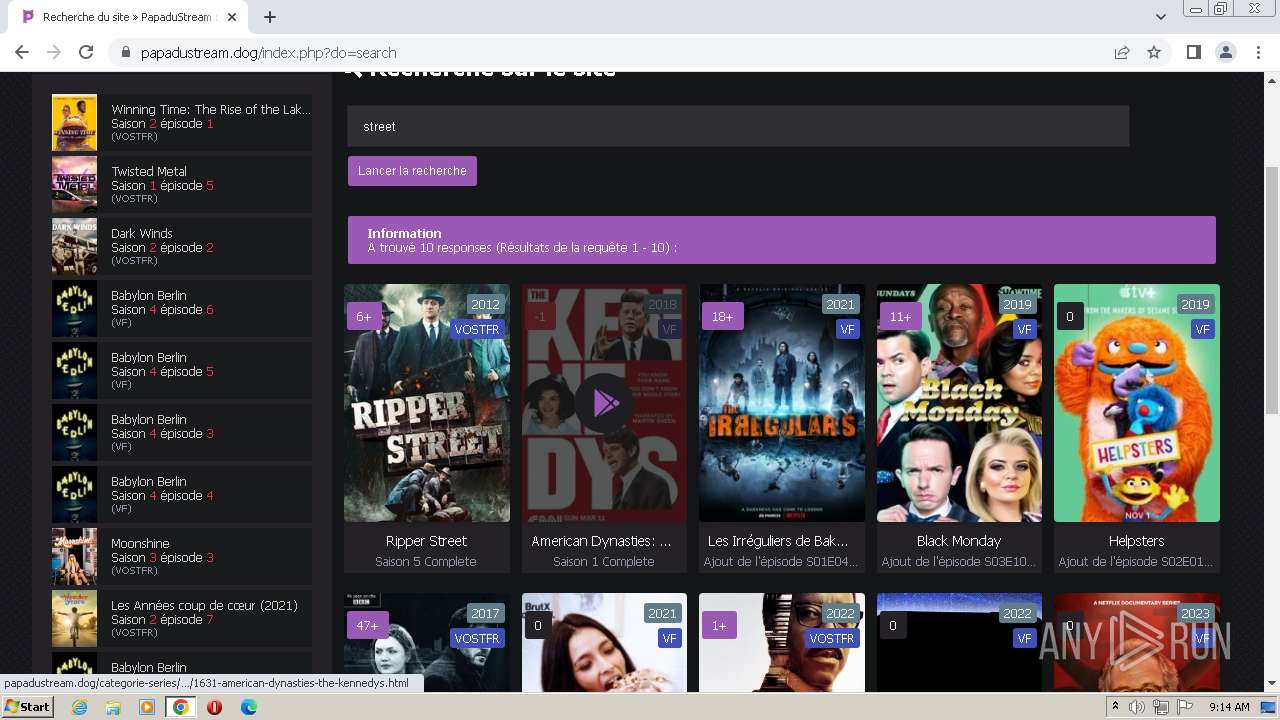The width and height of the screenshot is (1280, 720).
Task: Click the 11+ badge on Black Monday
Action: coord(900,316)
